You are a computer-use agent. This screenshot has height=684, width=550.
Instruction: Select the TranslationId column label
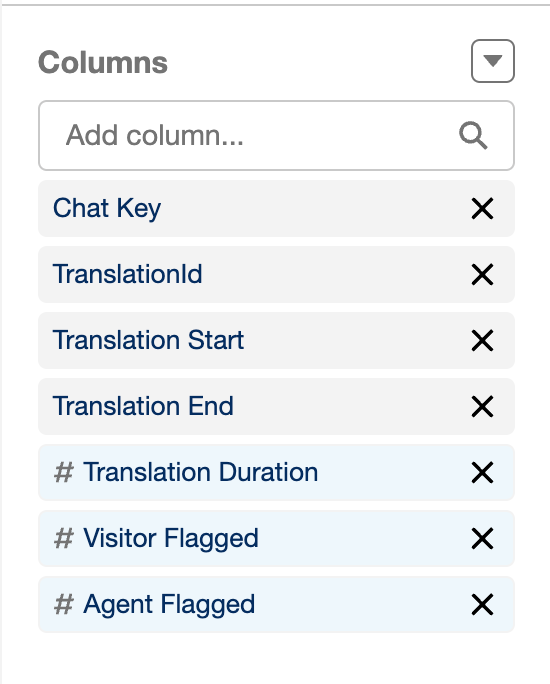[x=127, y=274]
